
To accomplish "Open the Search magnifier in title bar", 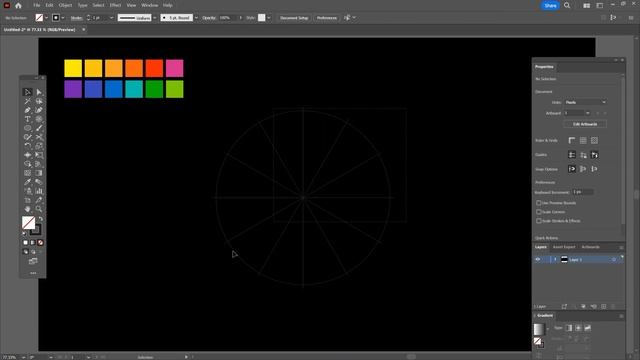I will [x=567, y=5].
